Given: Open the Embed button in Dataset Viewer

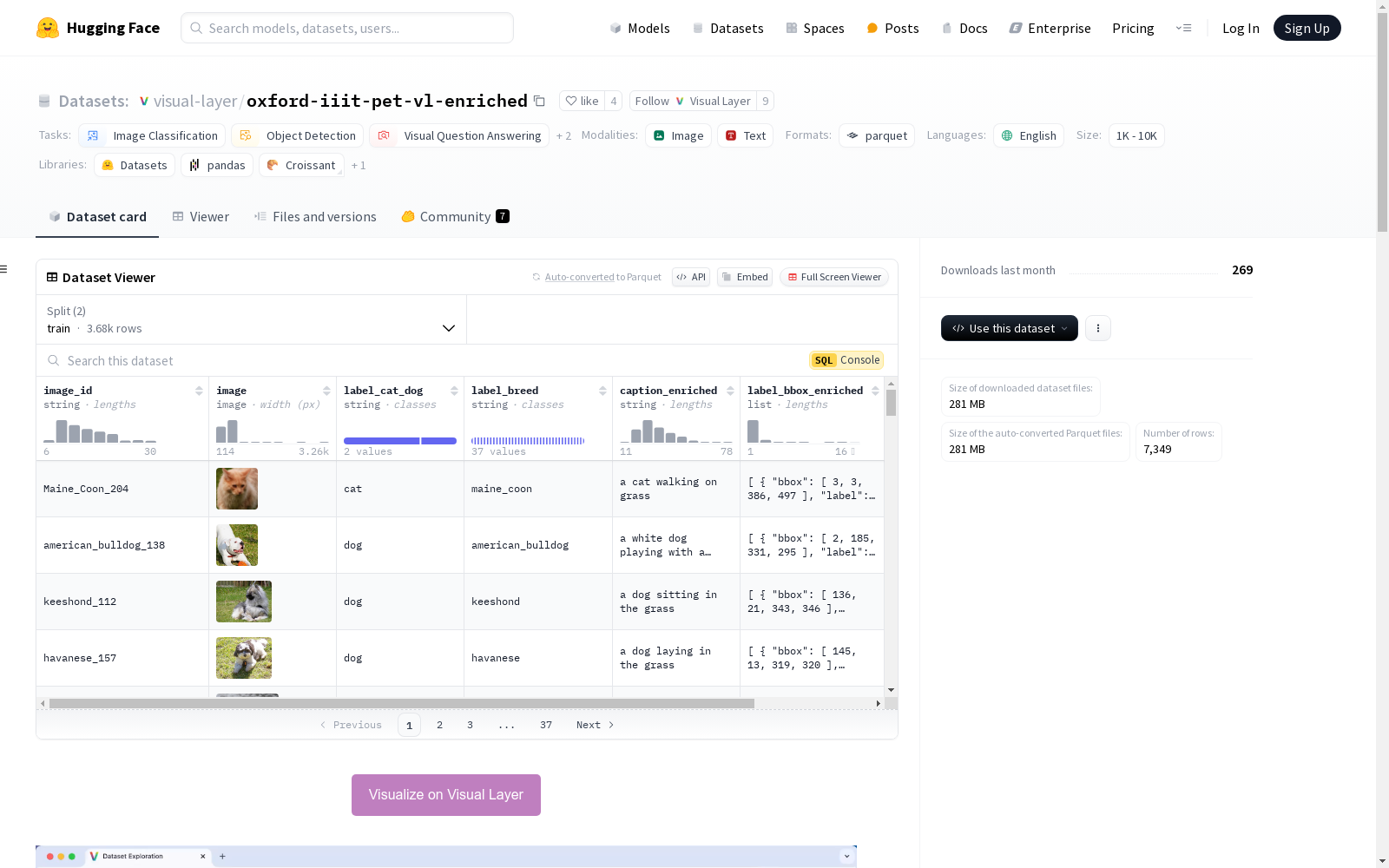Looking at the screenshot, I should pos(745,277).
